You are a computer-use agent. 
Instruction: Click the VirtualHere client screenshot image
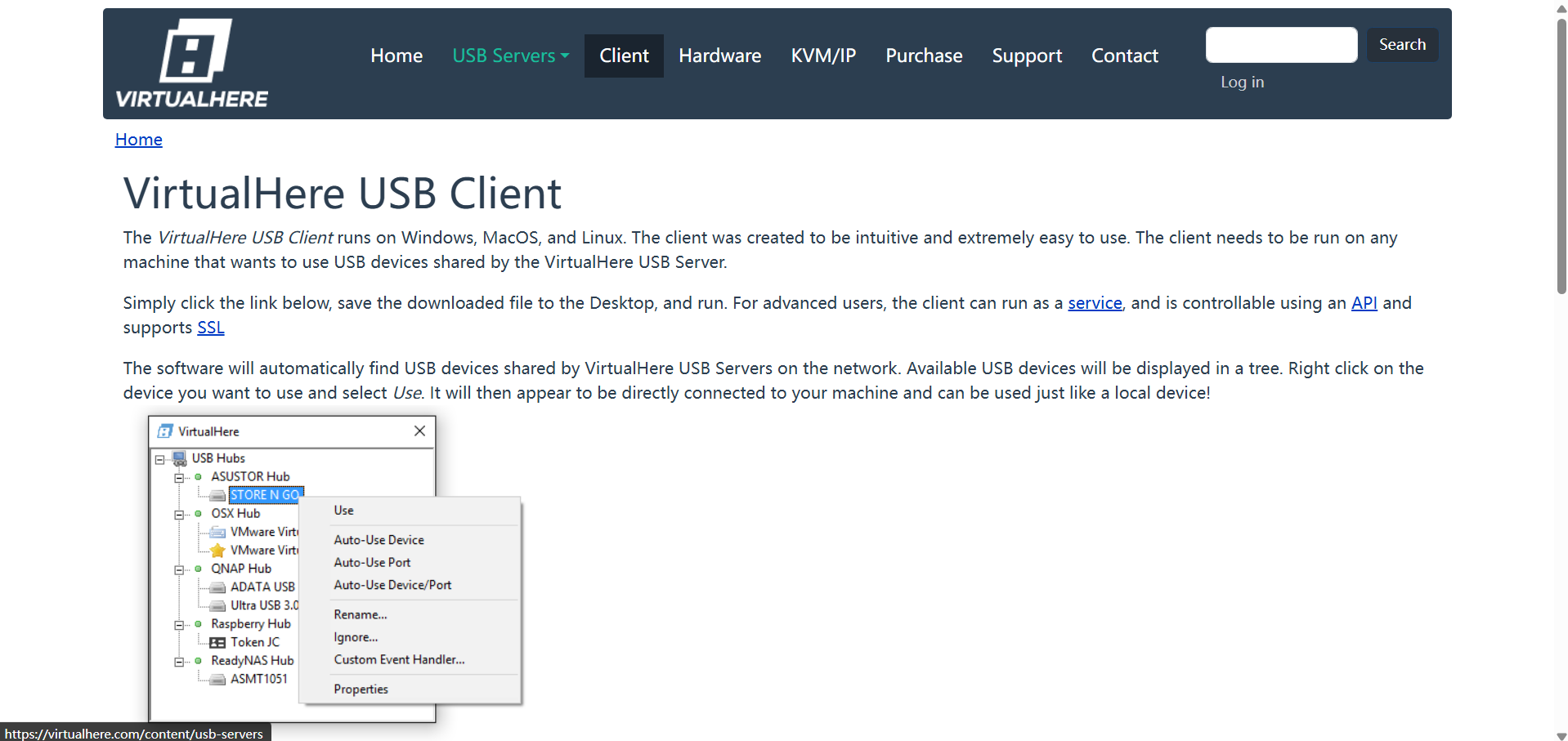pyautogui.click(x=335, y=569)
